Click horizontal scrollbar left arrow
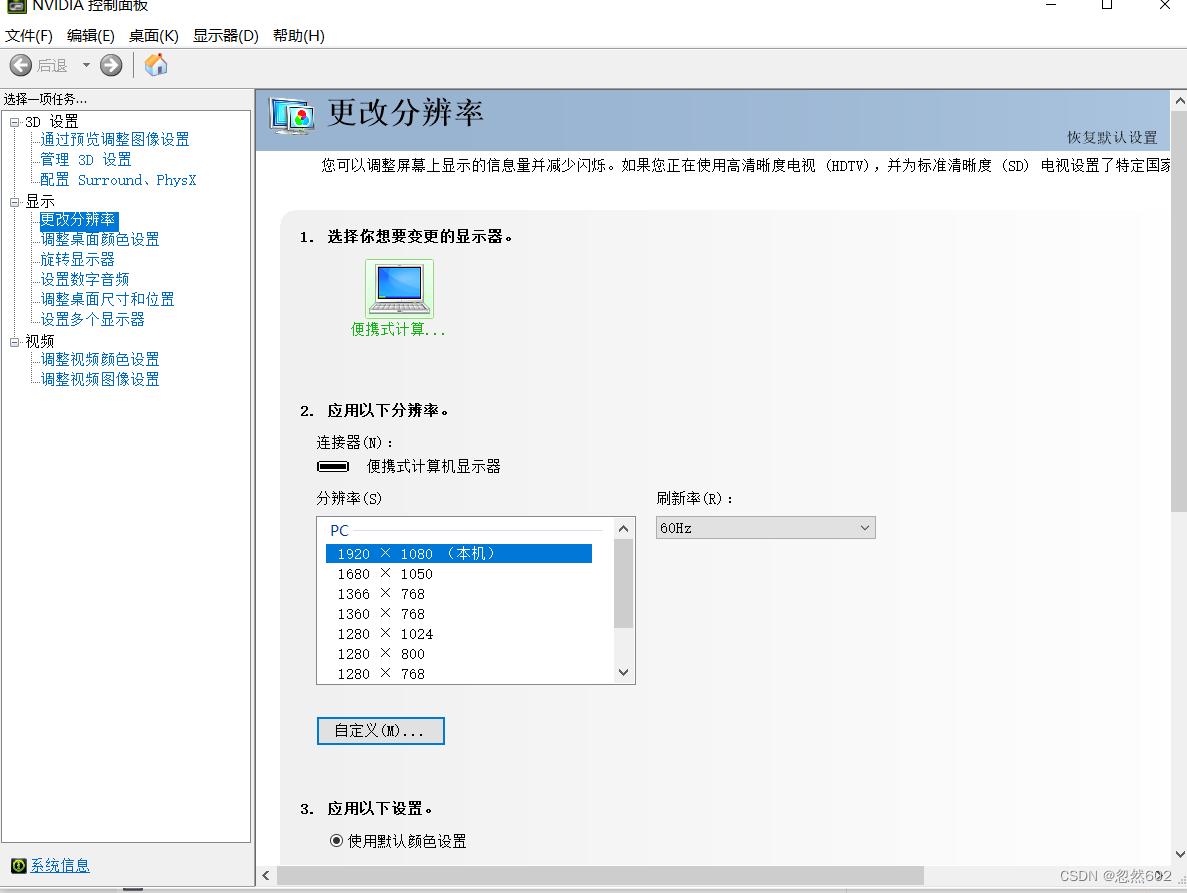The width and height of the screenshot is (1187, 893). [266, 876]
